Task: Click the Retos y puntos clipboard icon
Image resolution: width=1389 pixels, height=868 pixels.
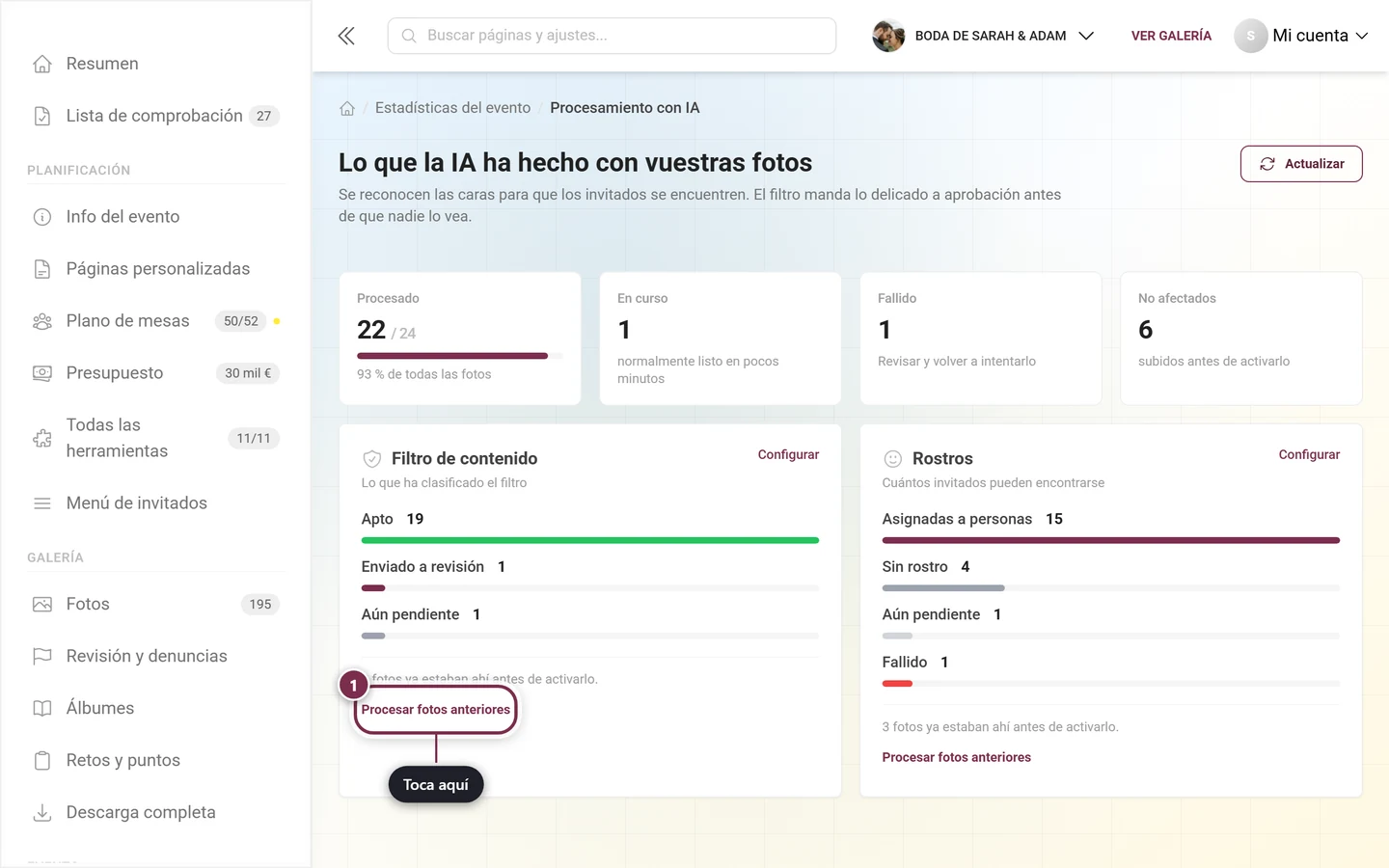Action: pos(42,761)
